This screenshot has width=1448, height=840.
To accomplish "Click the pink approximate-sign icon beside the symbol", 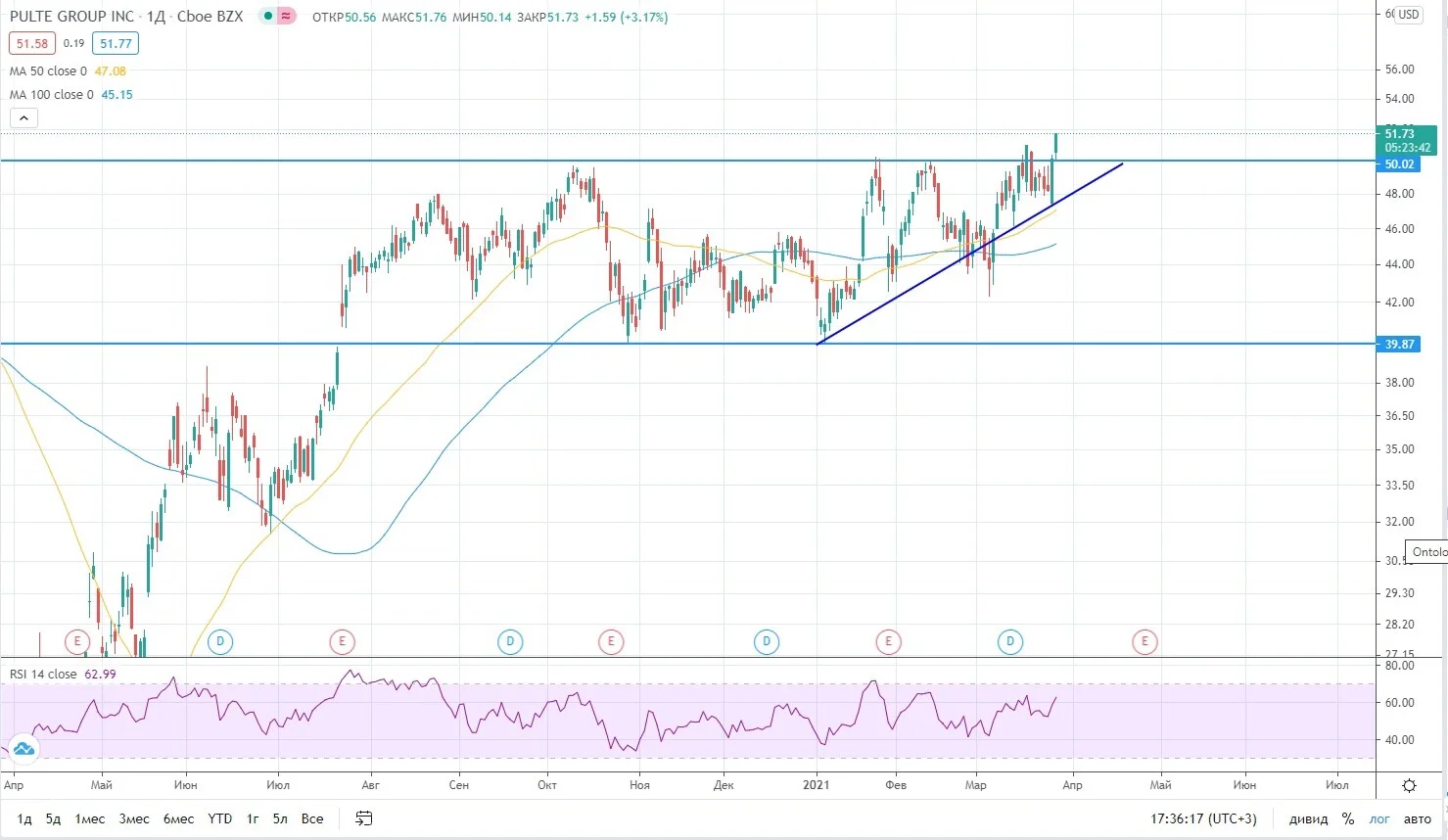I will point(286,17).
